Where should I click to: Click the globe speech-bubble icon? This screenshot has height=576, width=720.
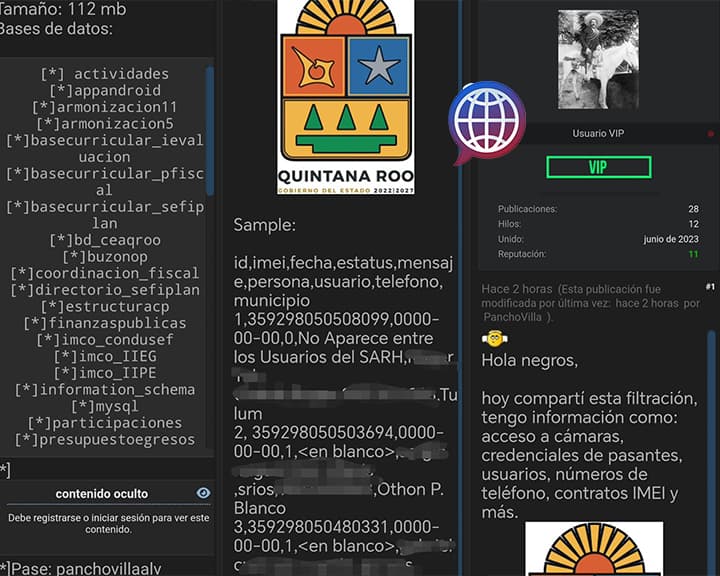[x=487, y=122]
